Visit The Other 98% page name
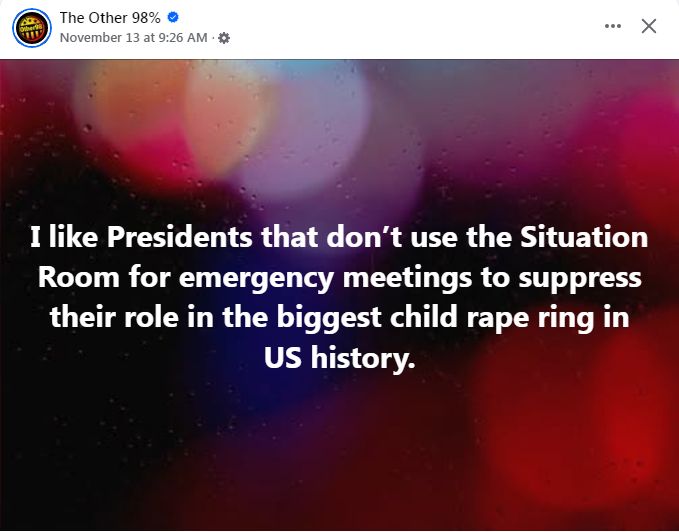This screenshot has width=679, height=532. click(x=110, y=18)
